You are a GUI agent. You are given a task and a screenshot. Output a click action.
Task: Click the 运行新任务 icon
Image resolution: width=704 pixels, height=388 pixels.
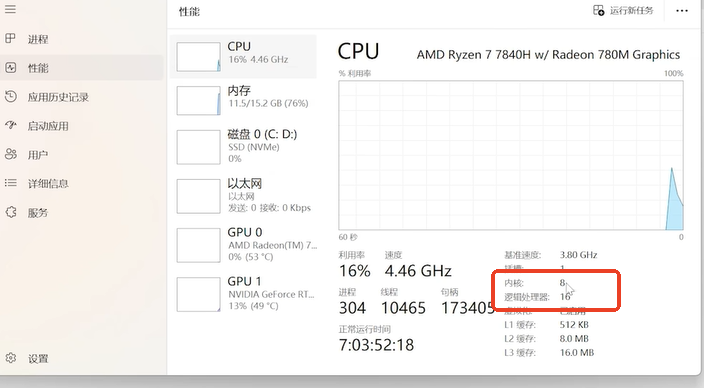point(598,10)
